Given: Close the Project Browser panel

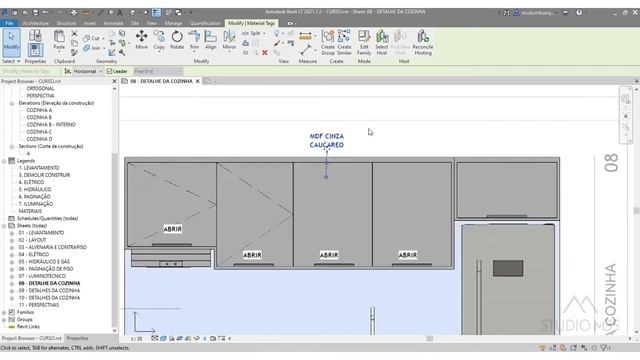Looking at the screenshot, I should [114, 81].
